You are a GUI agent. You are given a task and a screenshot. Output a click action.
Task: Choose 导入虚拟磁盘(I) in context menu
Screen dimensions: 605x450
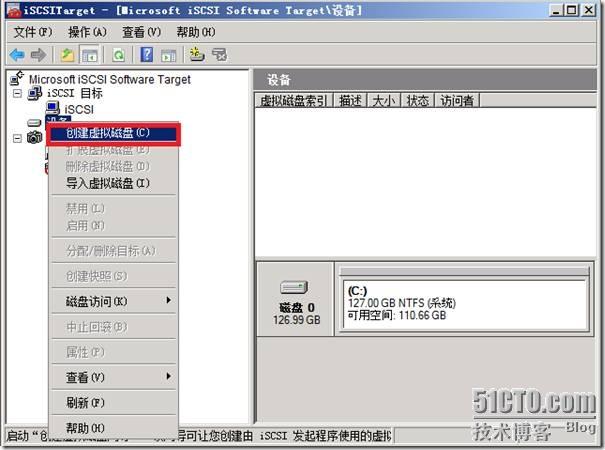click(x=113, y=183)
